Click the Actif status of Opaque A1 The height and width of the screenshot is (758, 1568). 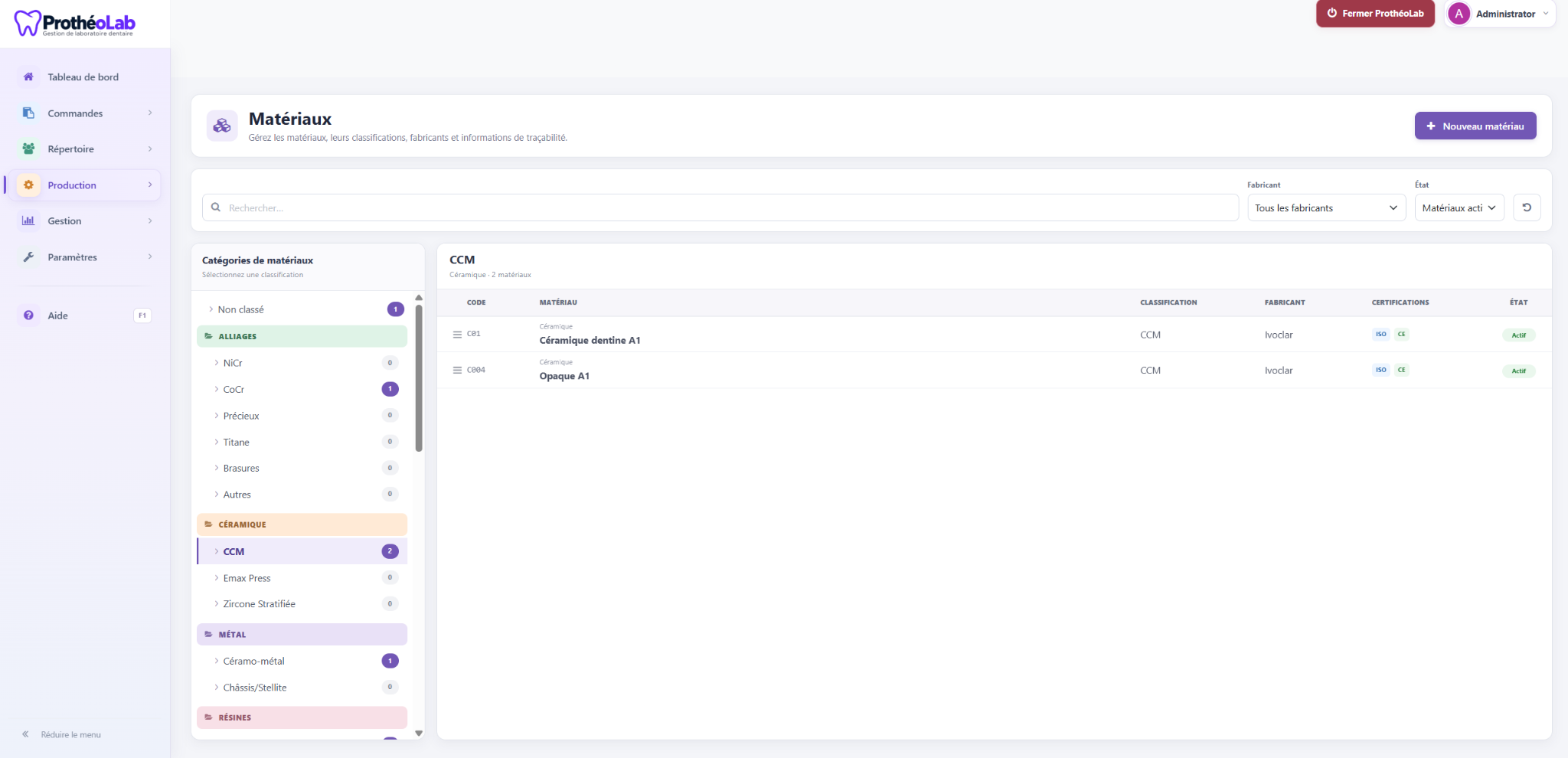1518,371
